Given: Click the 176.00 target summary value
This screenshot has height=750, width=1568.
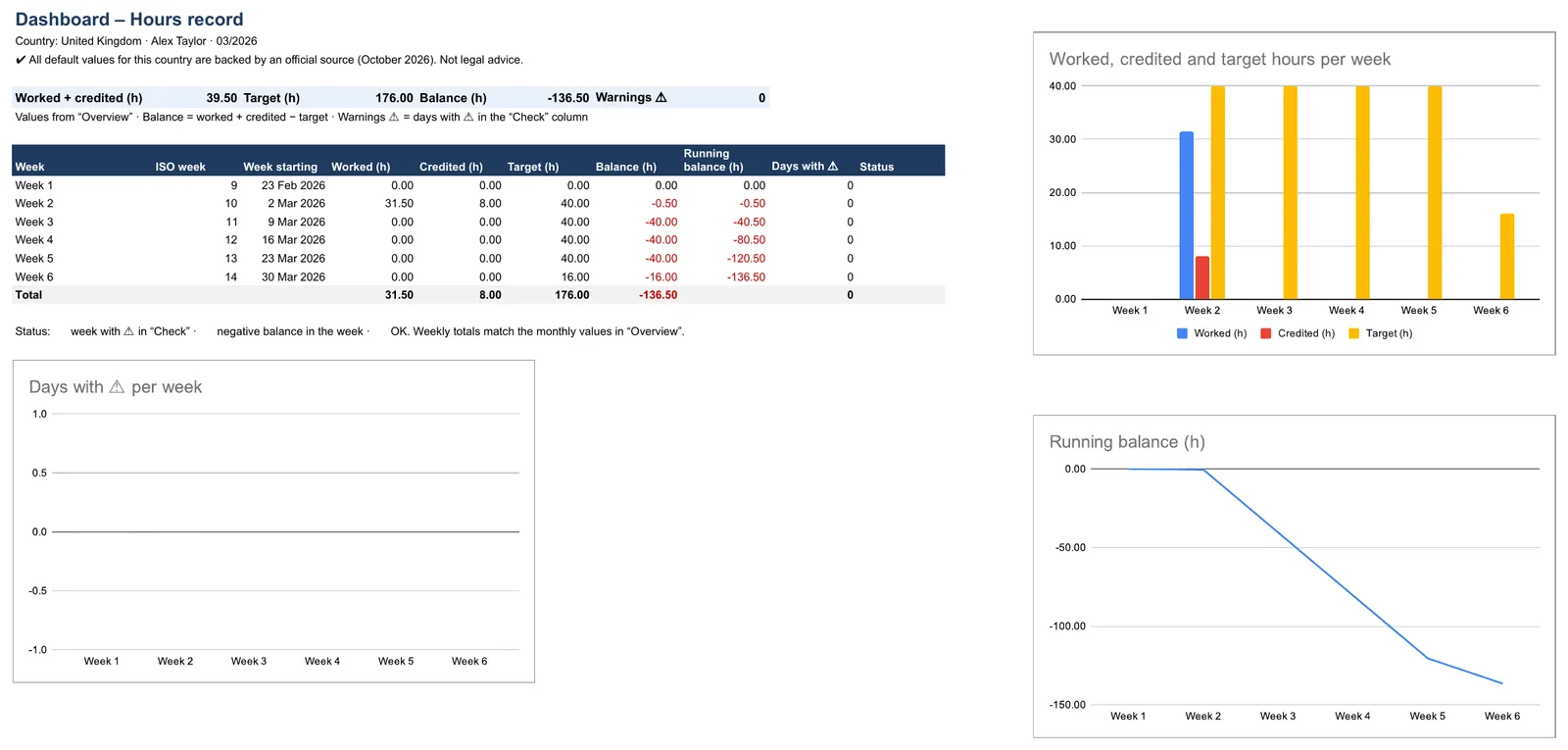Looking at the screenshot, I should click(394, 98).
